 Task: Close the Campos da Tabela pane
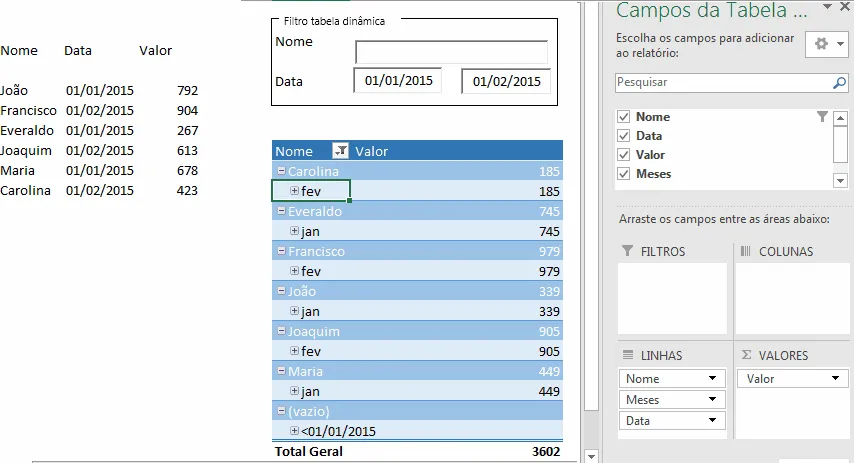pos(845,7)
